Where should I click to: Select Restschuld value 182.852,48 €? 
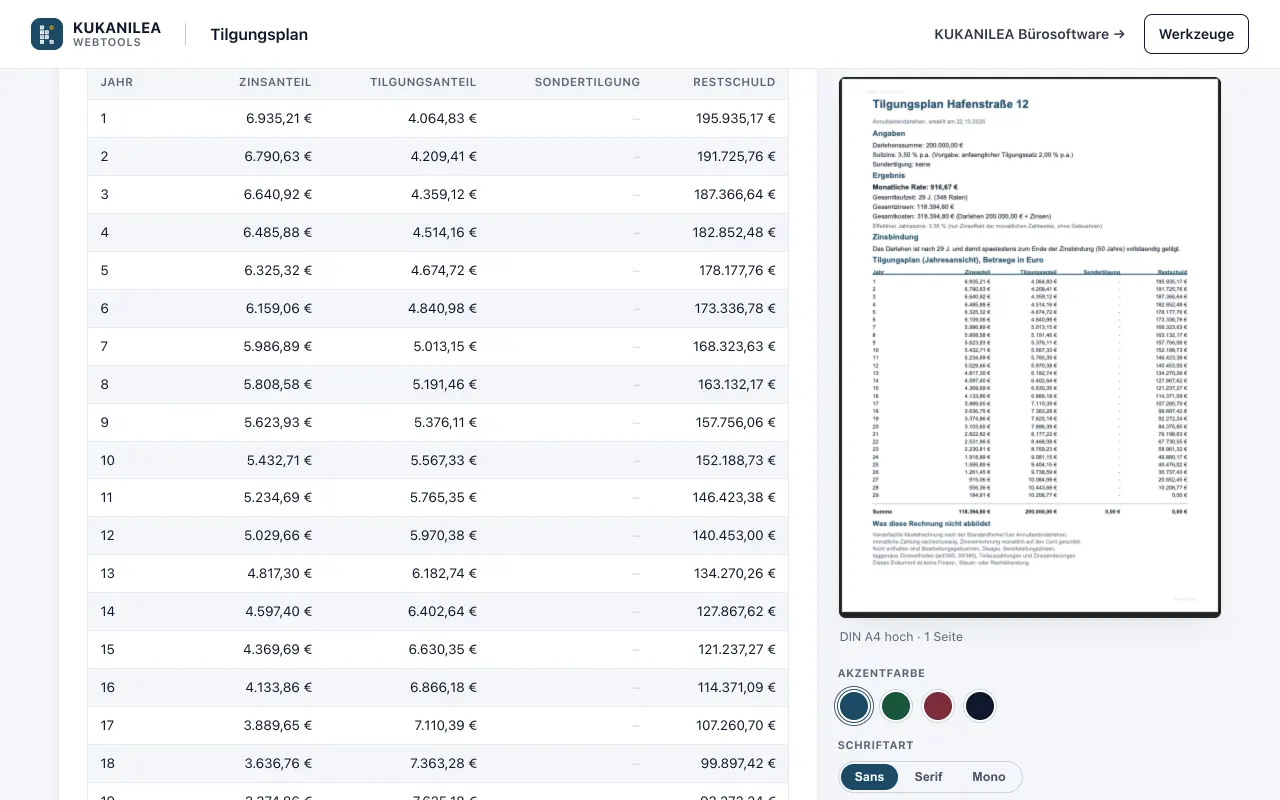(735, 232)
